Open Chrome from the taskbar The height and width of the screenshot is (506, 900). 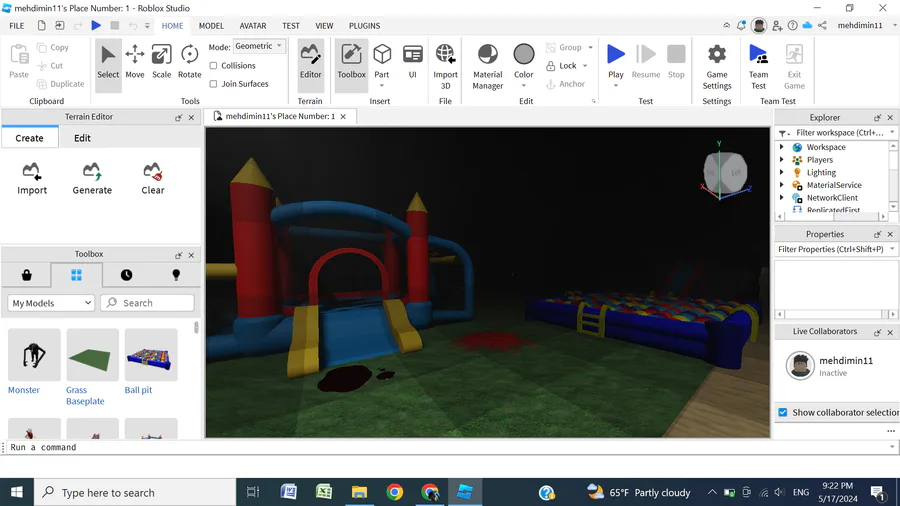click(394, 492)
